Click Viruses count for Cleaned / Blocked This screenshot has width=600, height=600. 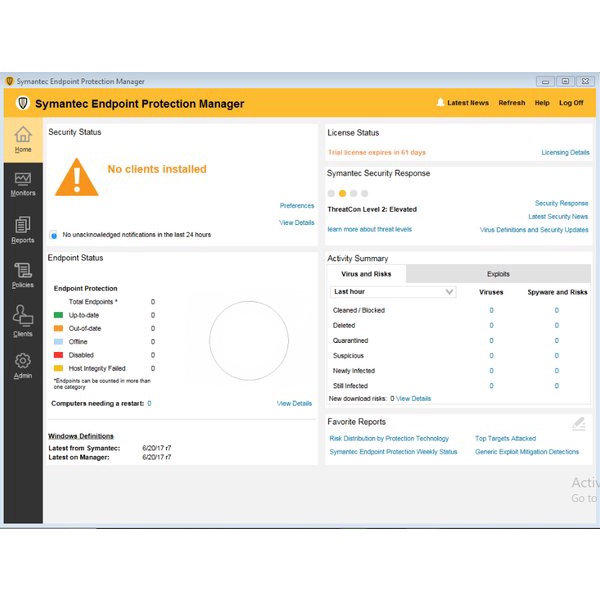tap(491, 310)
